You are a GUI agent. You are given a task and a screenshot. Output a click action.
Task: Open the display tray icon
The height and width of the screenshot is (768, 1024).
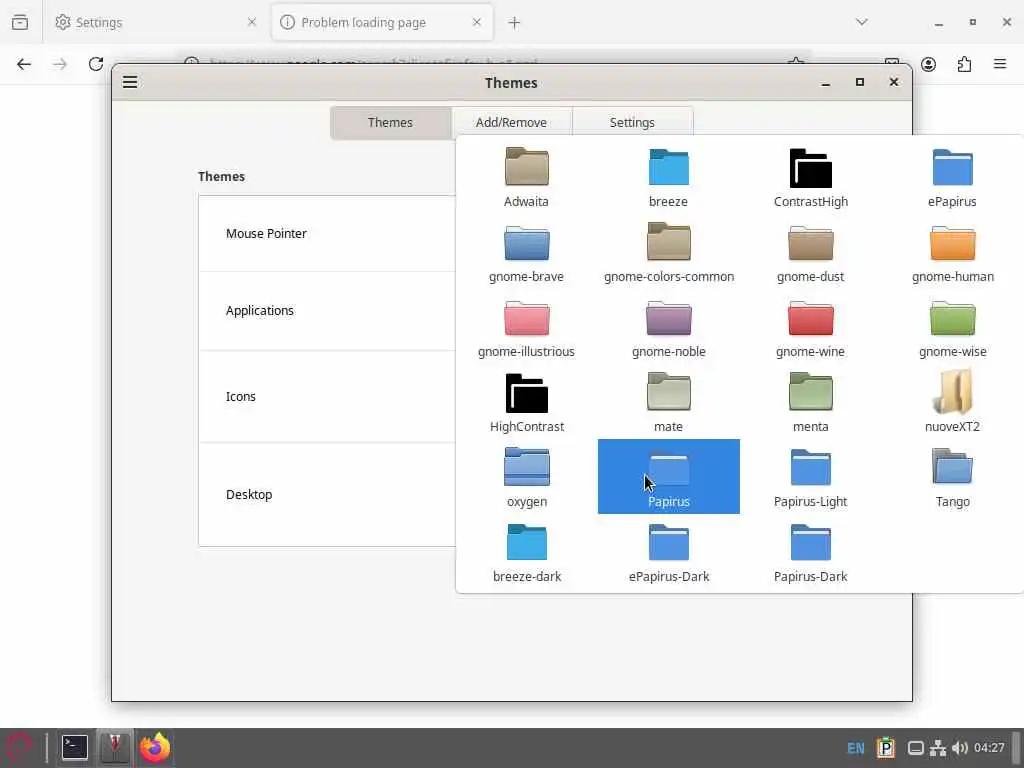(x=916, y=748)
